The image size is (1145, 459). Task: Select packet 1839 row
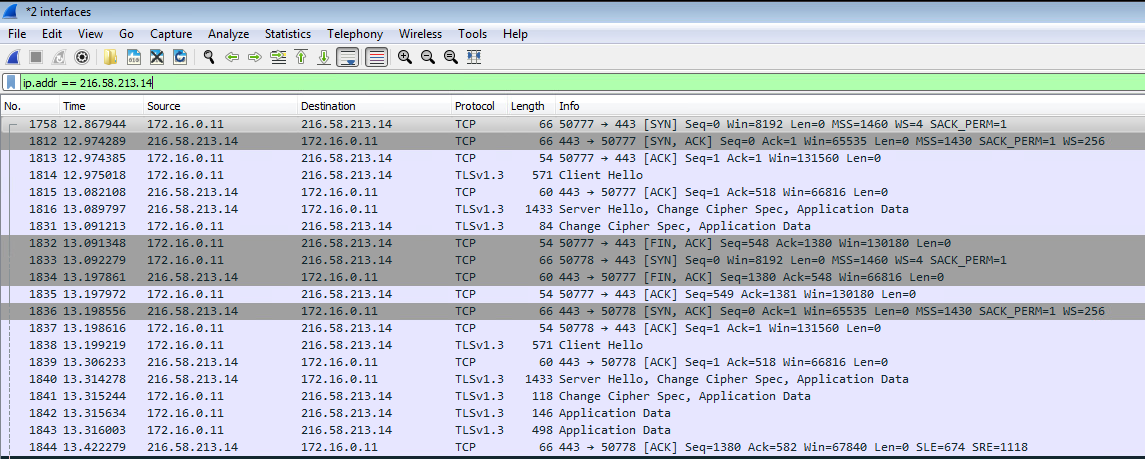pyautogui.click(x=572, y=362)
